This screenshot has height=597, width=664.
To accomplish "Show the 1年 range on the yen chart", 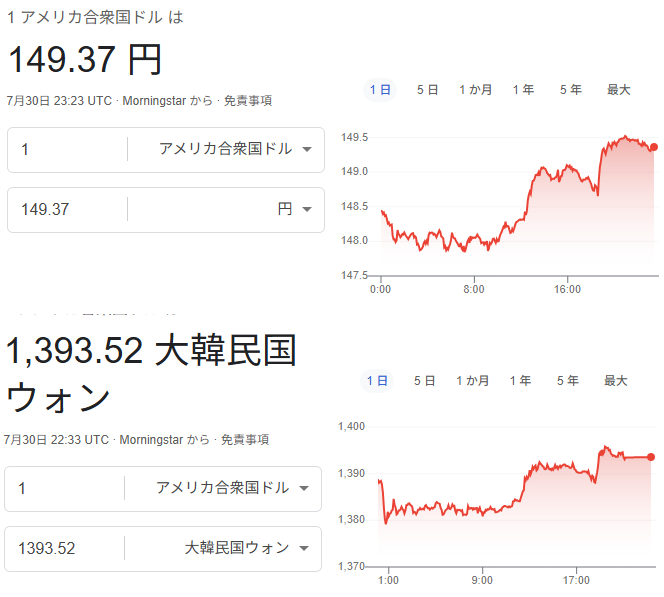I will coord(523,90).
